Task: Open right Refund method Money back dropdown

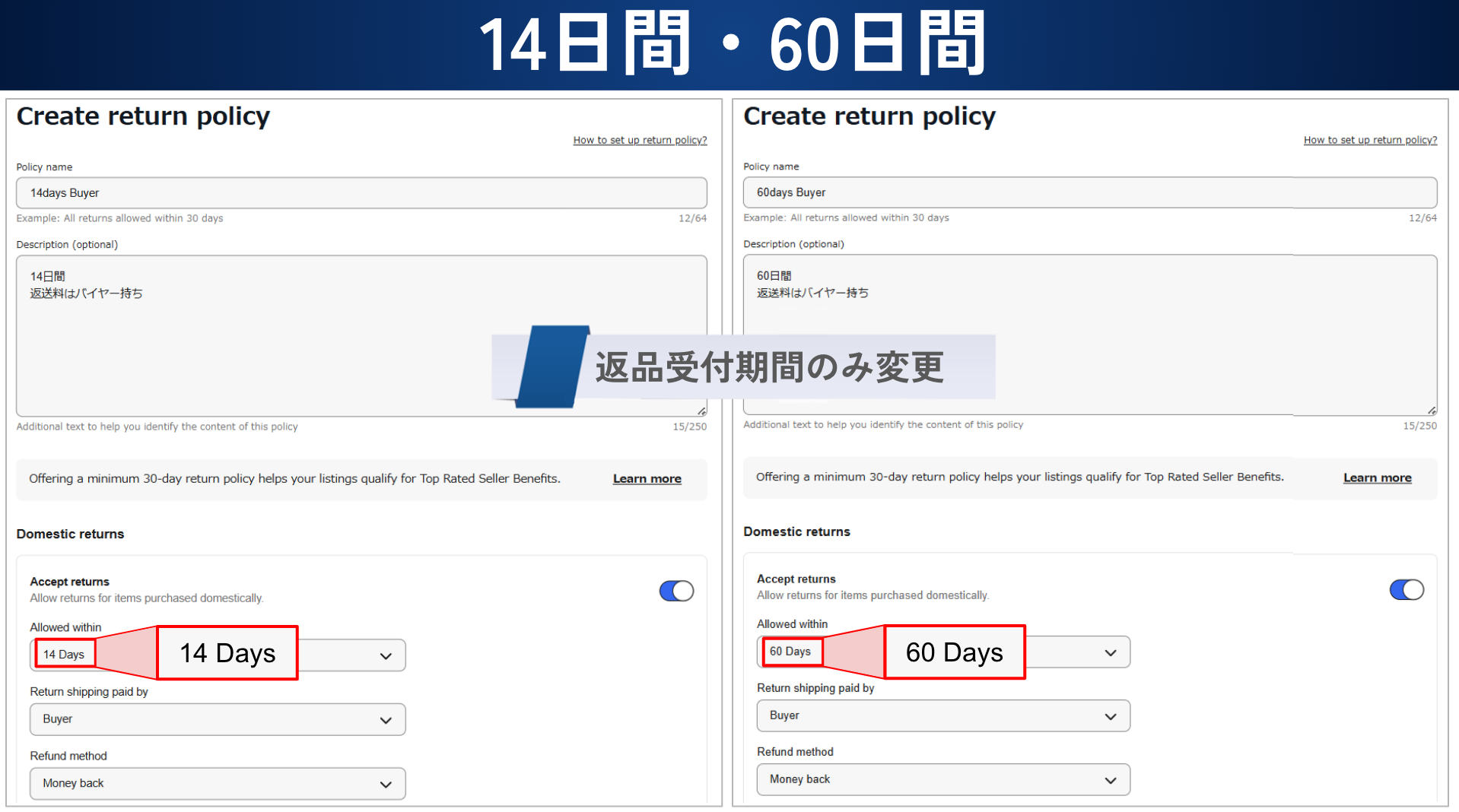Action: tap(943, 779)
